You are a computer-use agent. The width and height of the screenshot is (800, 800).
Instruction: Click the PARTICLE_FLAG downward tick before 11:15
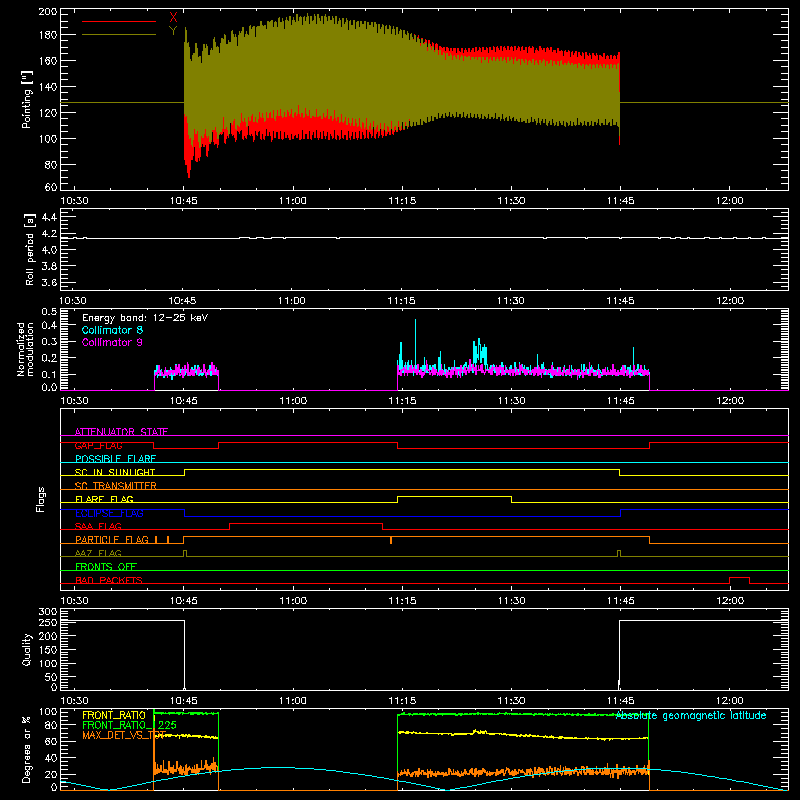click(391, 540)
